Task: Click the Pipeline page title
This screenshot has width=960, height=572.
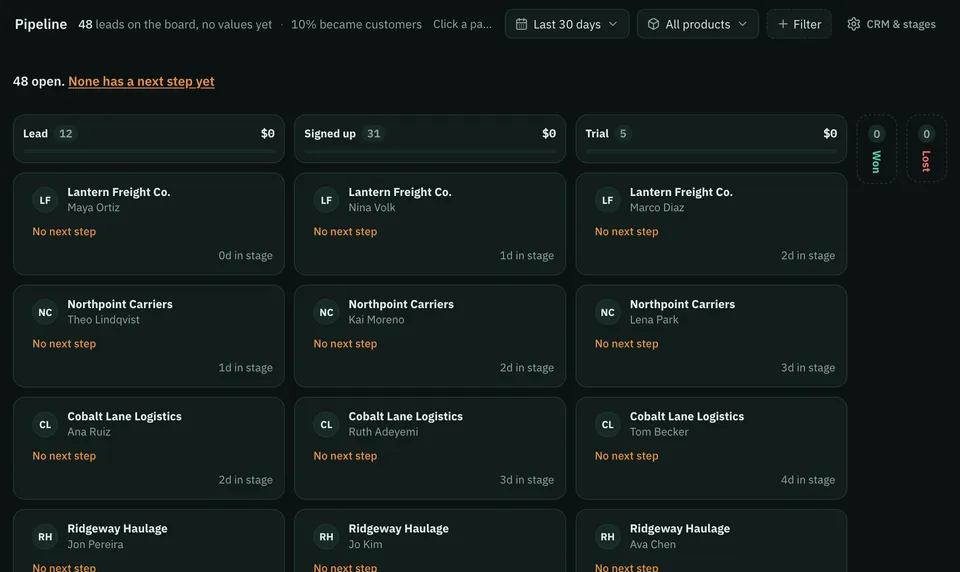Action: 41,24
